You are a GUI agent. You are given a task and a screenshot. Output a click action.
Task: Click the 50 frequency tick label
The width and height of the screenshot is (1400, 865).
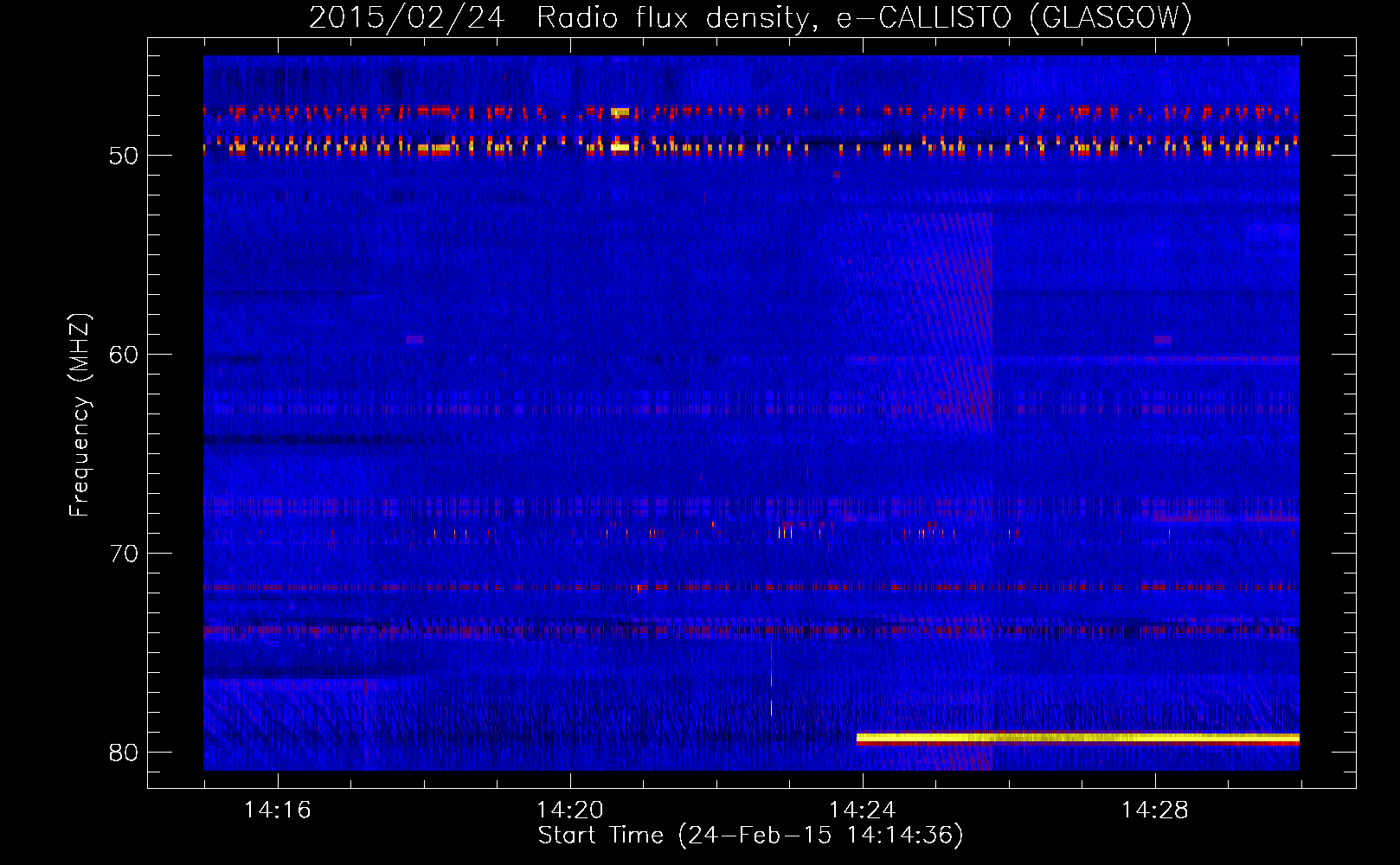124,156
